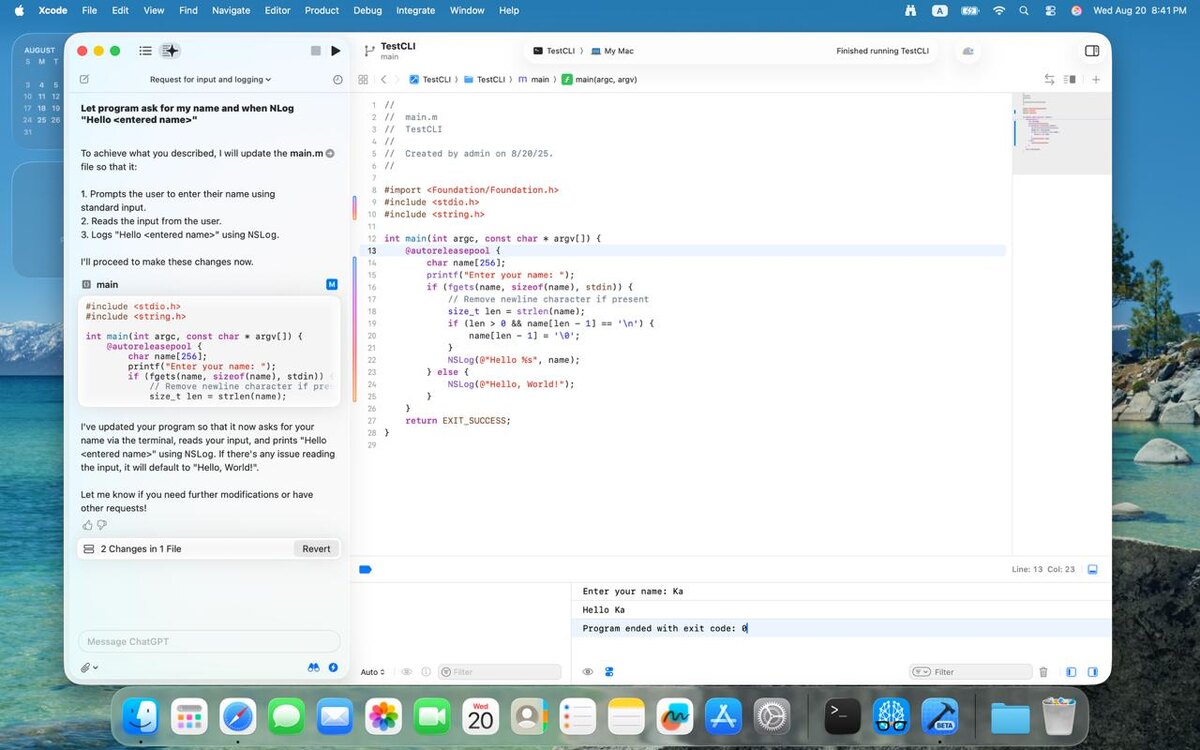Open main.m arrow link in chat
Screen dimensions: 1200x750
[x=330, y=153]
